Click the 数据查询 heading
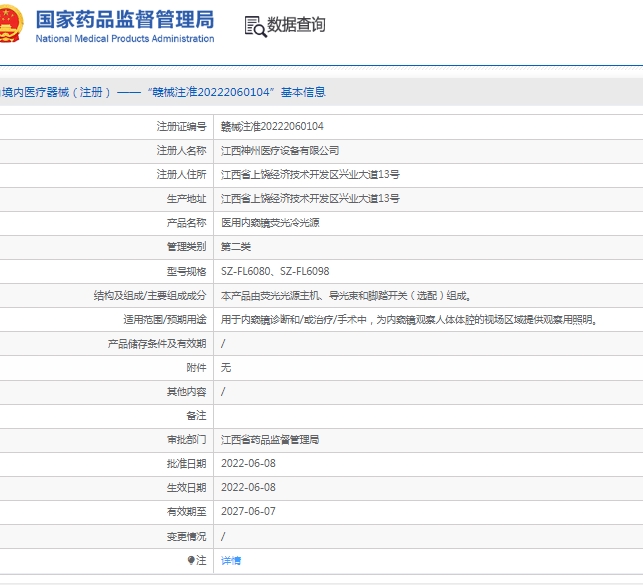Screen dimensions: 643x585 point(296,25)
